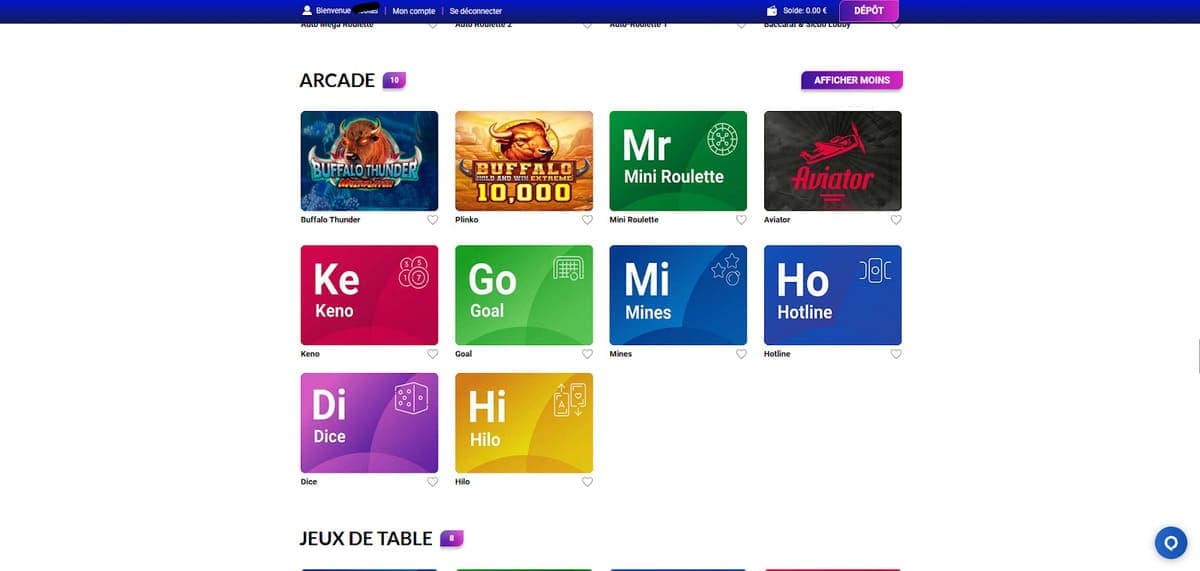This screenshot has width=1200, height=571.
Task: Launch the purple Dice tile
Action: [x=369, y=423]
